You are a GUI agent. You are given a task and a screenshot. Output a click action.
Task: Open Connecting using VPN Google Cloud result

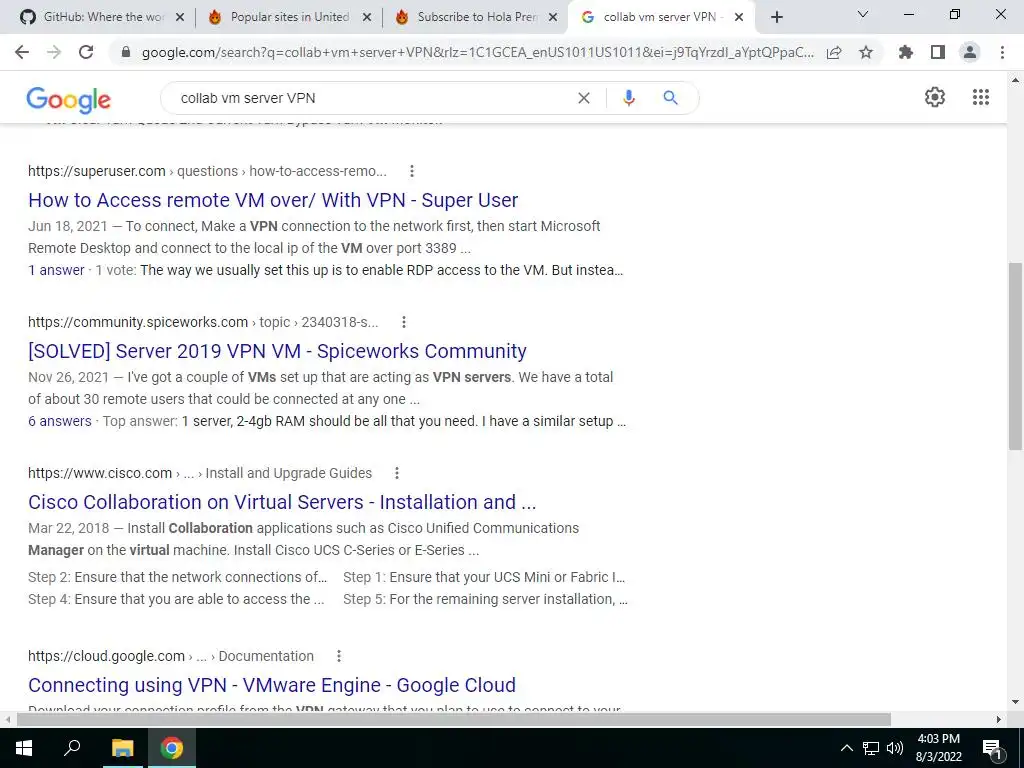[272, 684]
